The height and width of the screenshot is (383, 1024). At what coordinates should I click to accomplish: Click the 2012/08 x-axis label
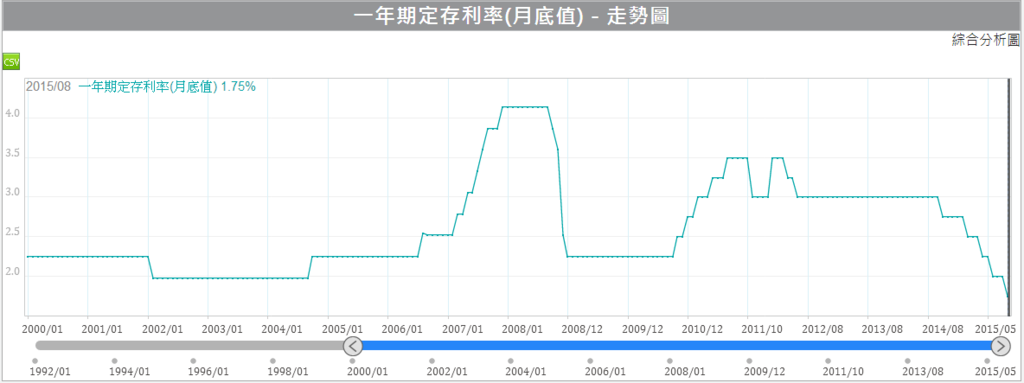click(x=823, y=329)
